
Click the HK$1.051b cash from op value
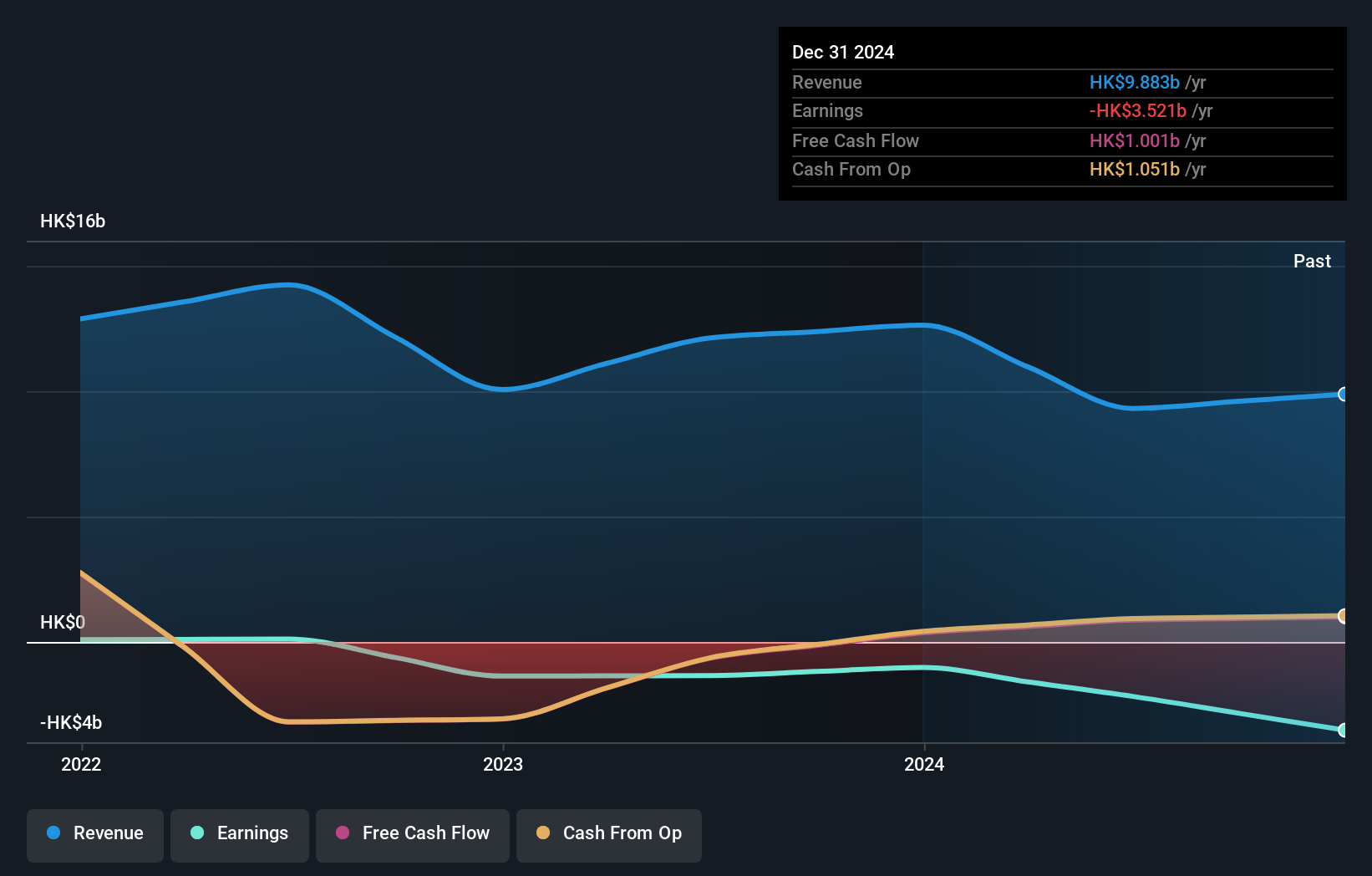click(1135, 170)
